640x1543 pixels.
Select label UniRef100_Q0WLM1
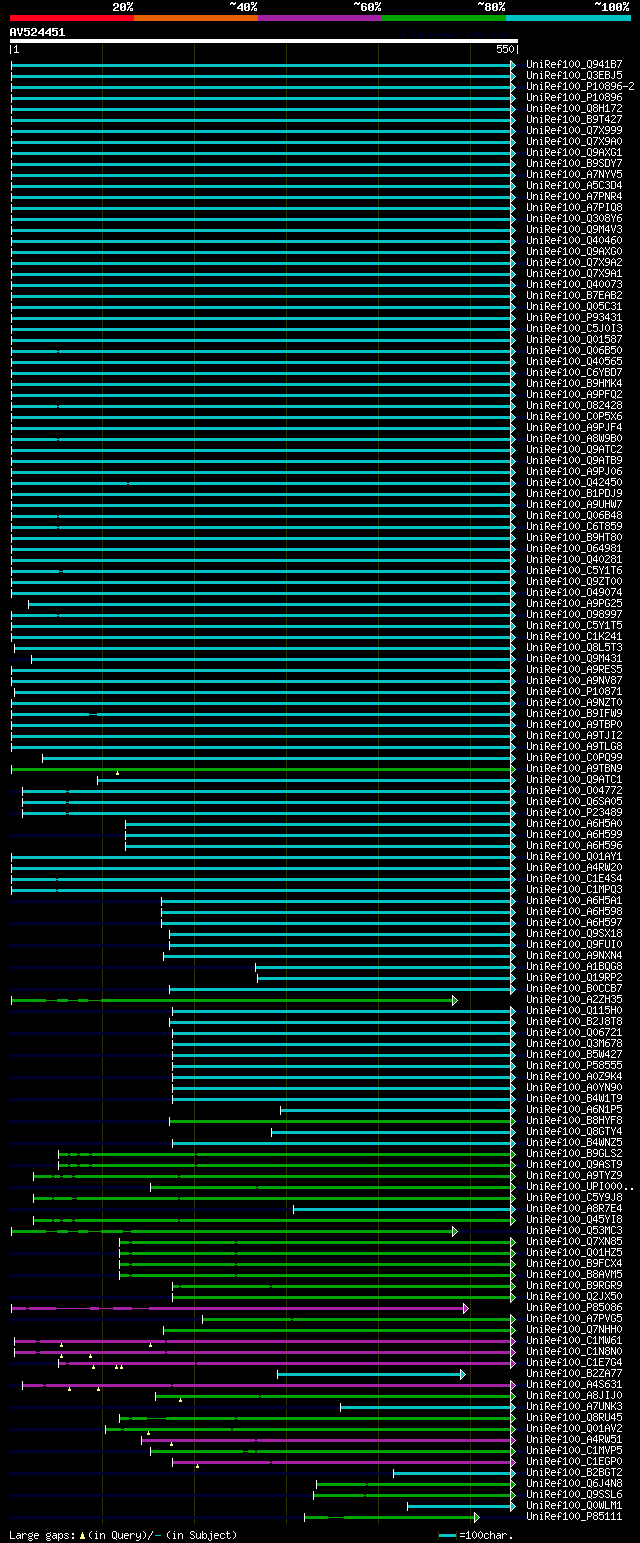574,1505
